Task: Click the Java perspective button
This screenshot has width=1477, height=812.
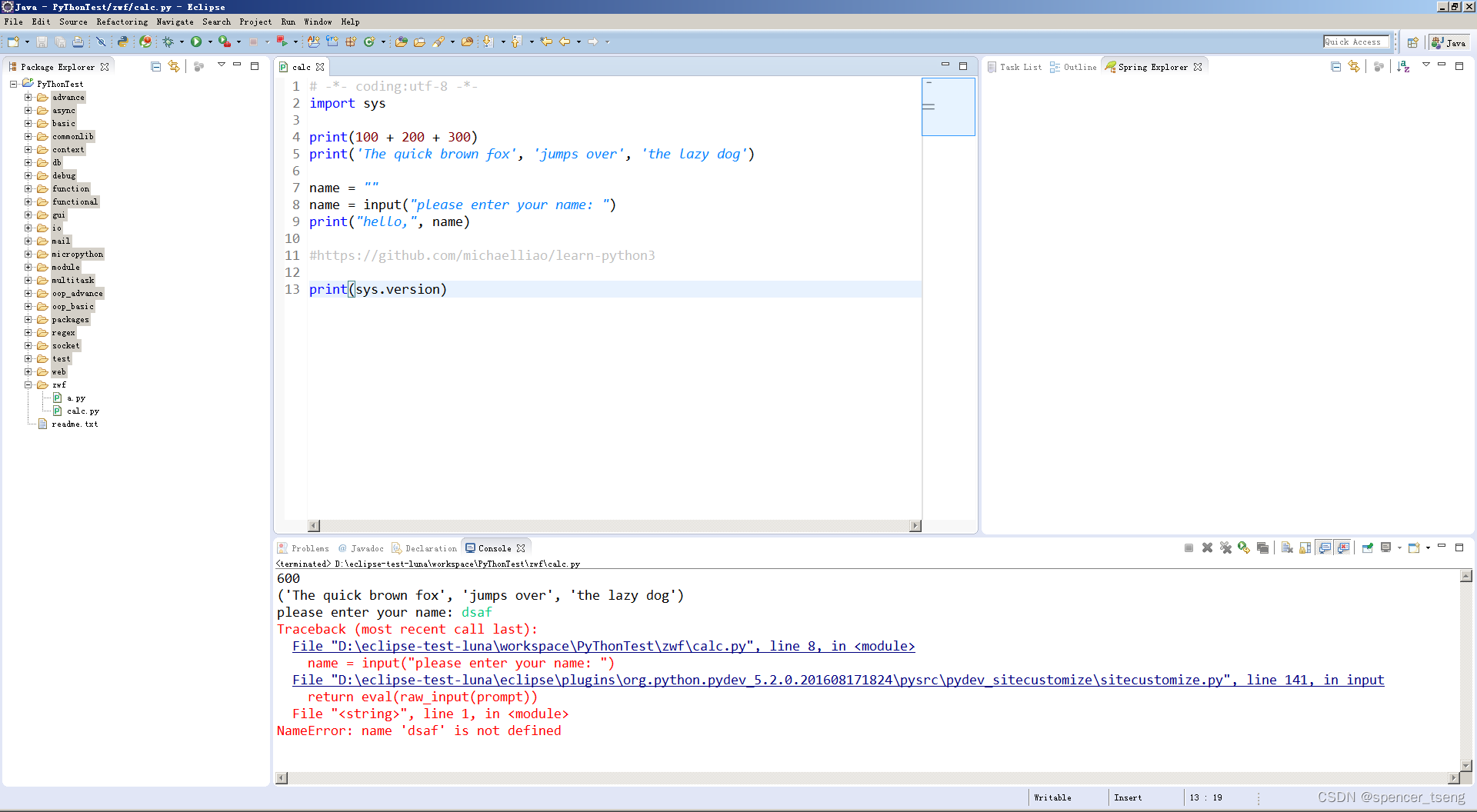Action: point(1449,42)
